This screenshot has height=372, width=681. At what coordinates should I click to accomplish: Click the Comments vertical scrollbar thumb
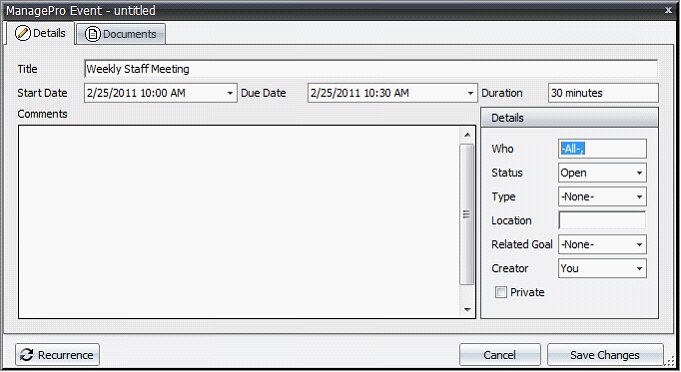coord(467,214)
